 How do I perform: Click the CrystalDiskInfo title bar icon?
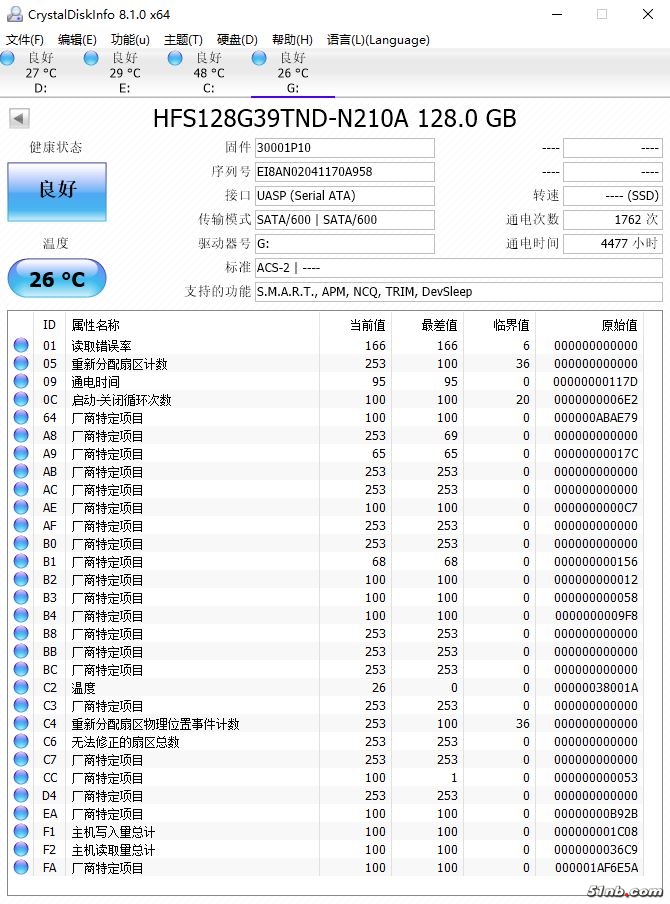click(x=14, y=14)
